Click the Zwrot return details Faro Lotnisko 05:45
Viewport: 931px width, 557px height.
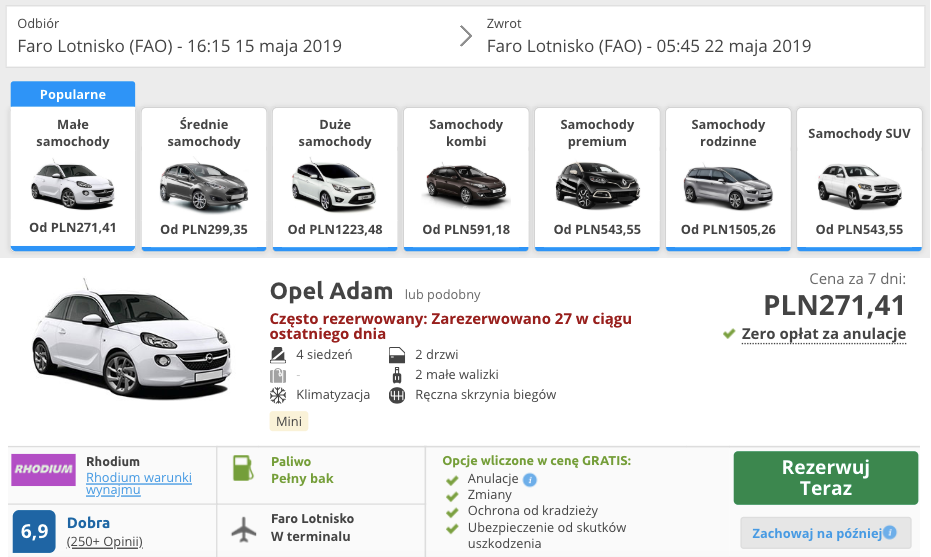tap(649, 37)
